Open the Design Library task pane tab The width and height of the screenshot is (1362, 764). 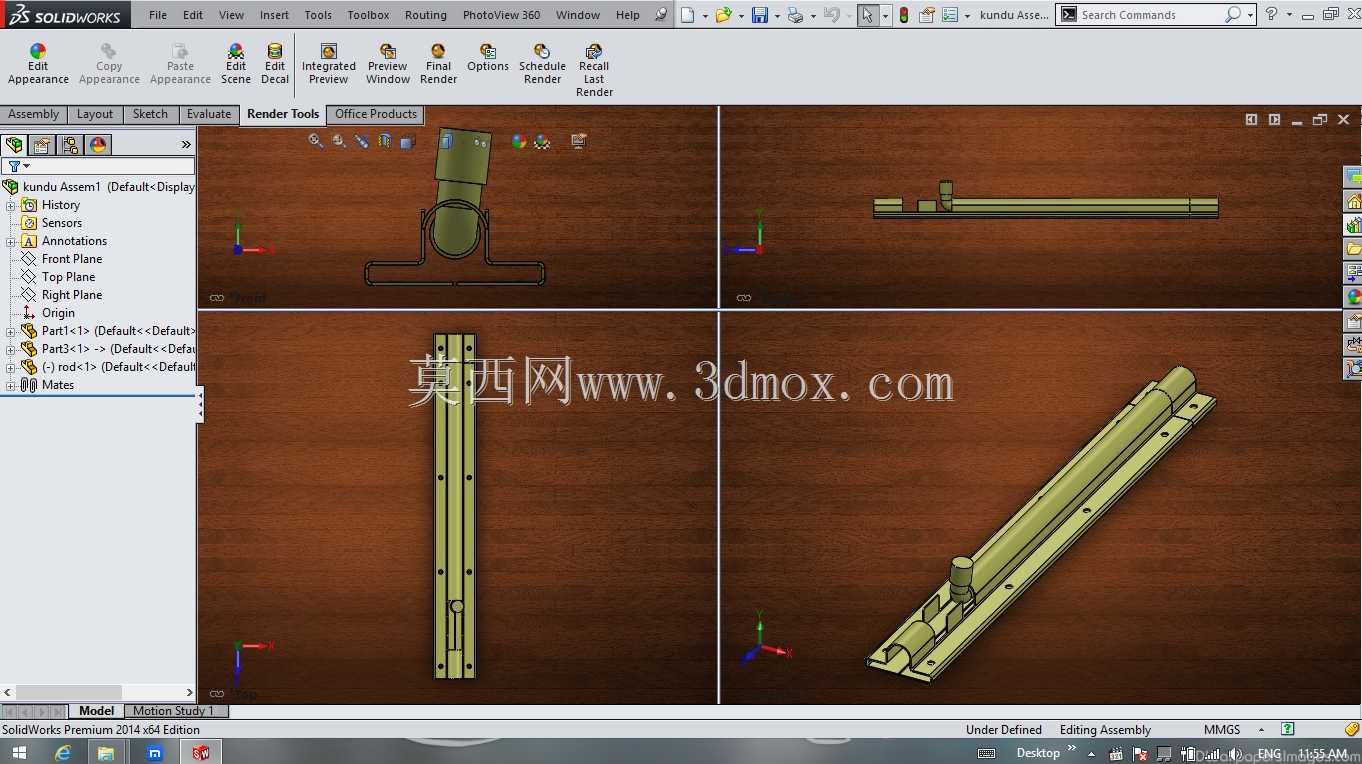pyautogui.click(x=1354, y=224)
